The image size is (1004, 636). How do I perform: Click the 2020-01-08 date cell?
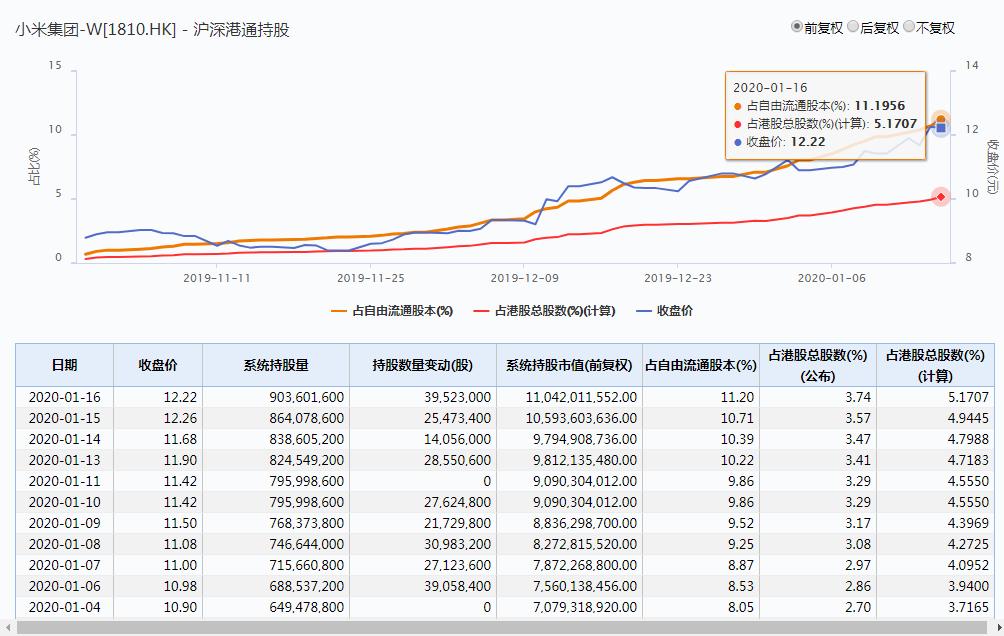65,544
